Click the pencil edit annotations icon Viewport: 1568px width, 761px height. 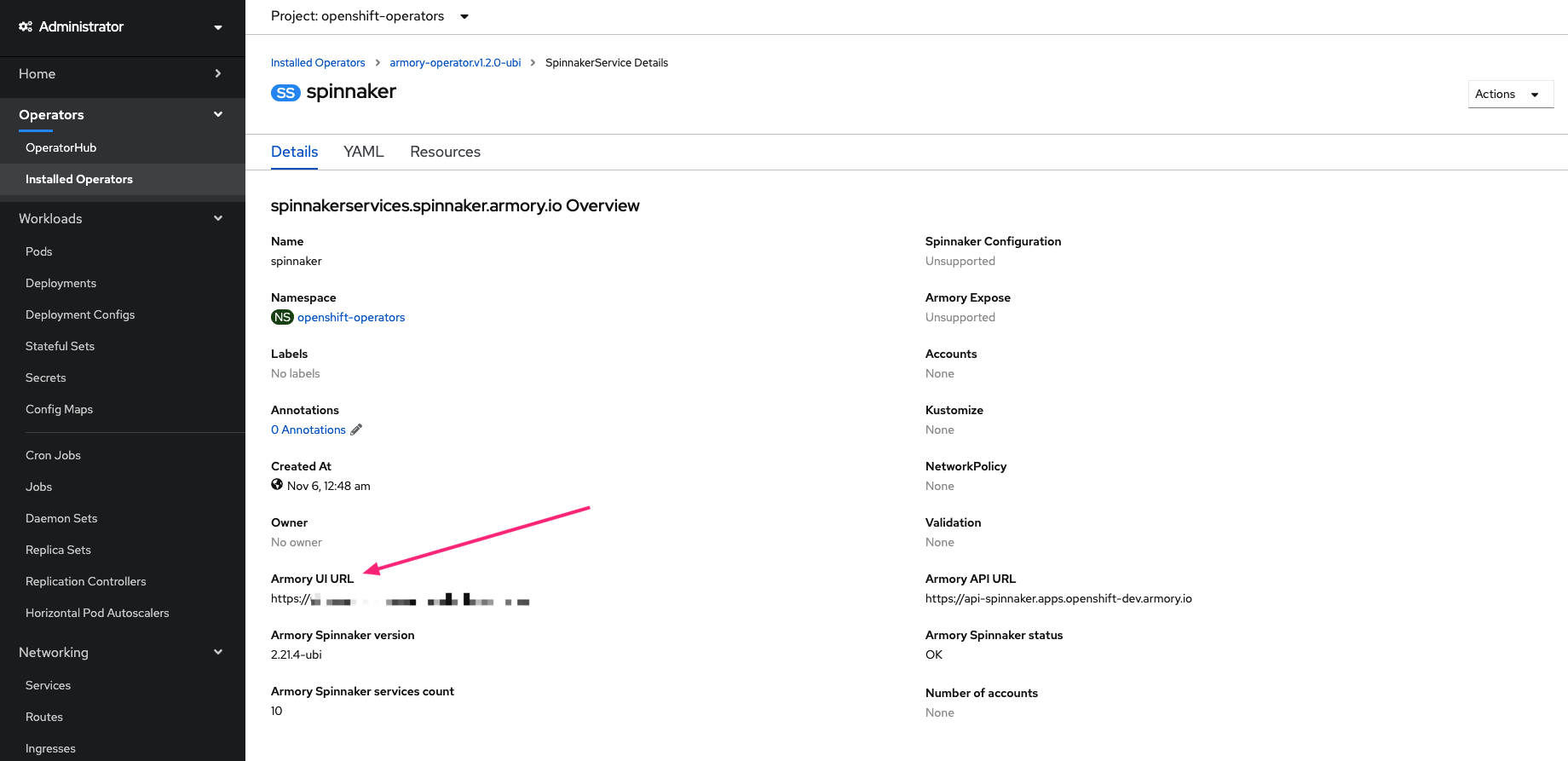pos(356,430)
